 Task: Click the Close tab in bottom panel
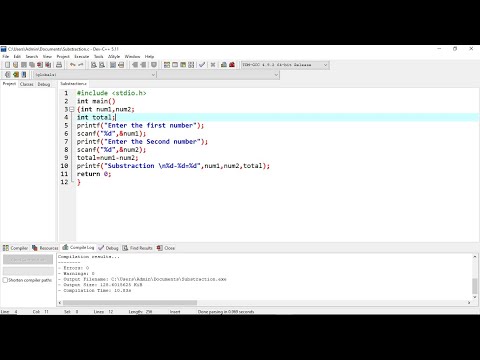(x=166, y=248)
